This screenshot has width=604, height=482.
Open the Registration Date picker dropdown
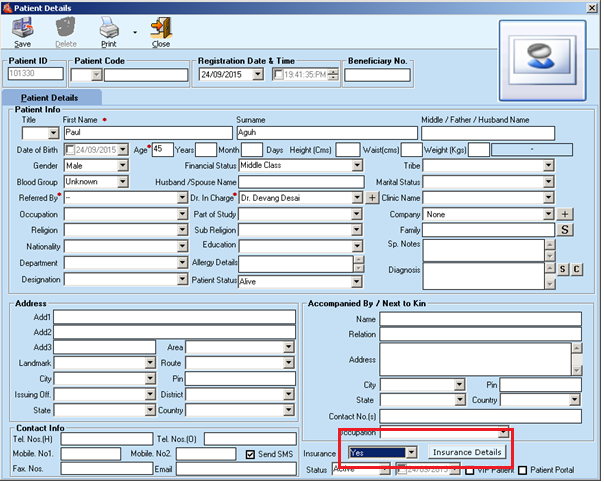(258, 74)
